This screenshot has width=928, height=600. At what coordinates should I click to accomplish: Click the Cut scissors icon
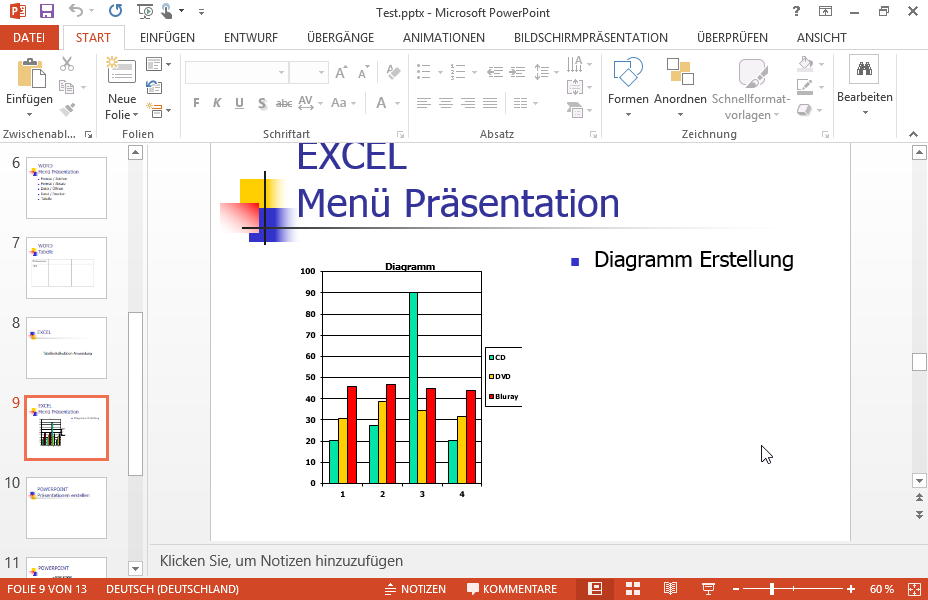point(67,63)
